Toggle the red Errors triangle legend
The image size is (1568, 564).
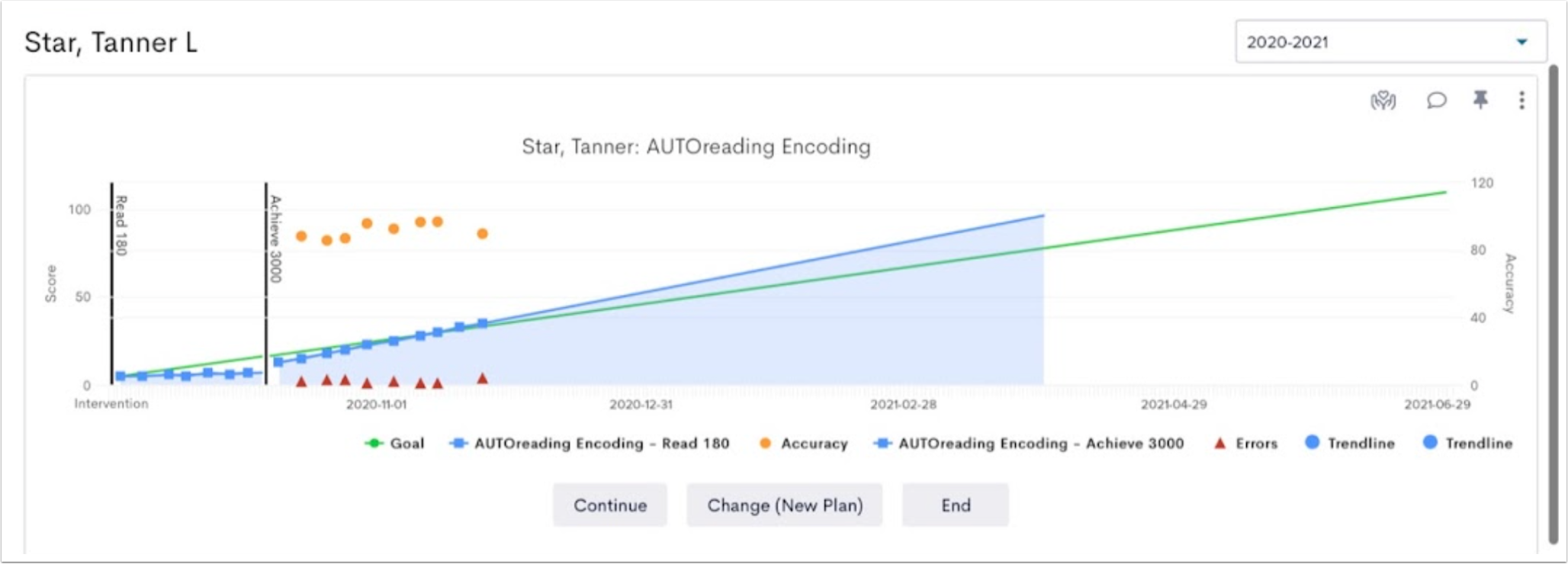[x=1245, y=444]
